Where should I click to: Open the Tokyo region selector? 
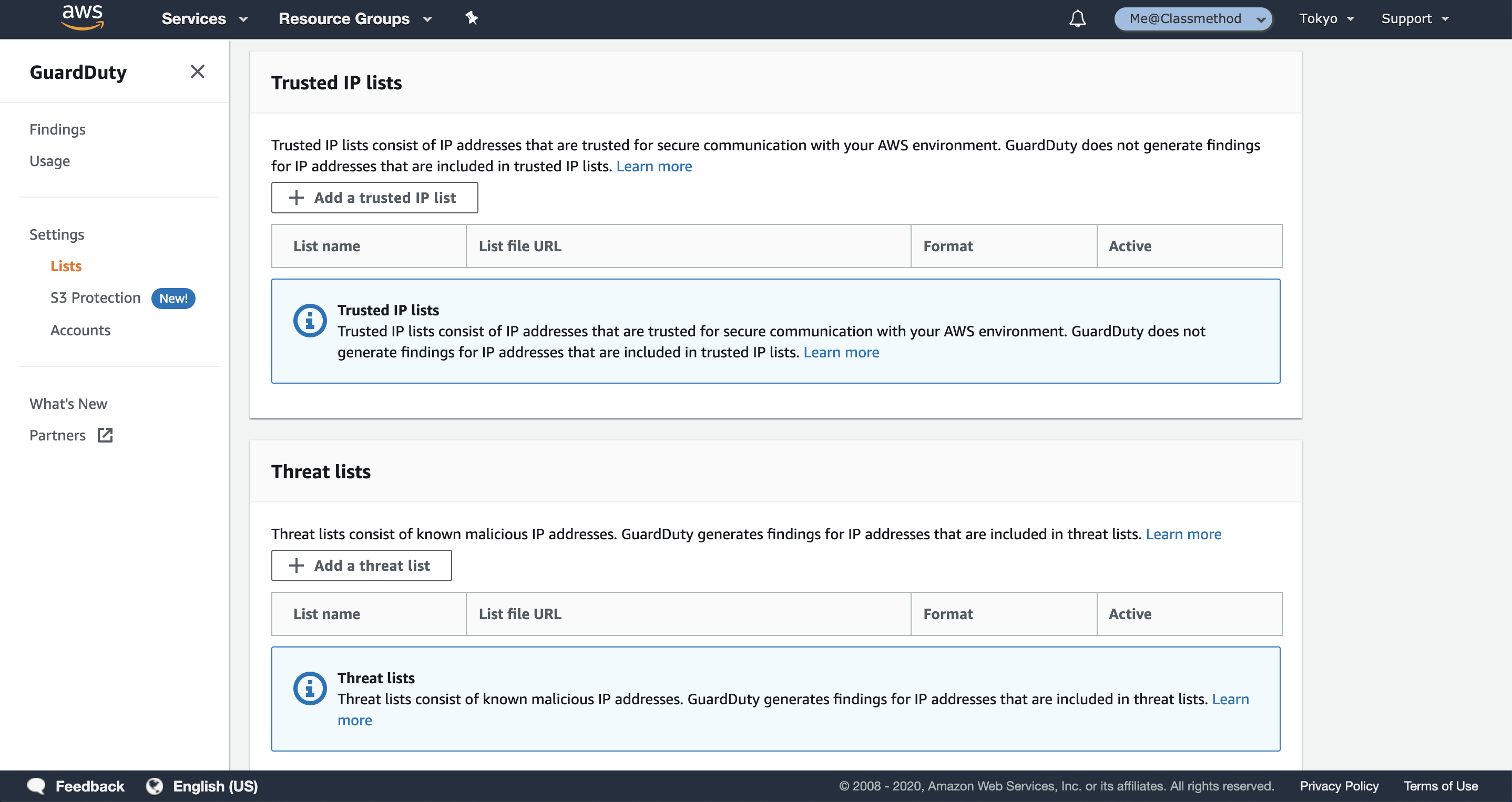click(1326, 19)
